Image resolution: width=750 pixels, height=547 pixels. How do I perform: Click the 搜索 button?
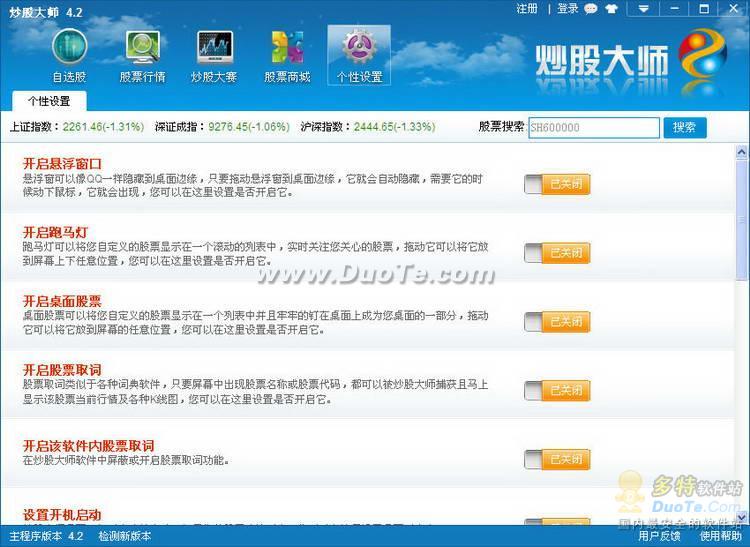[684, 128]
